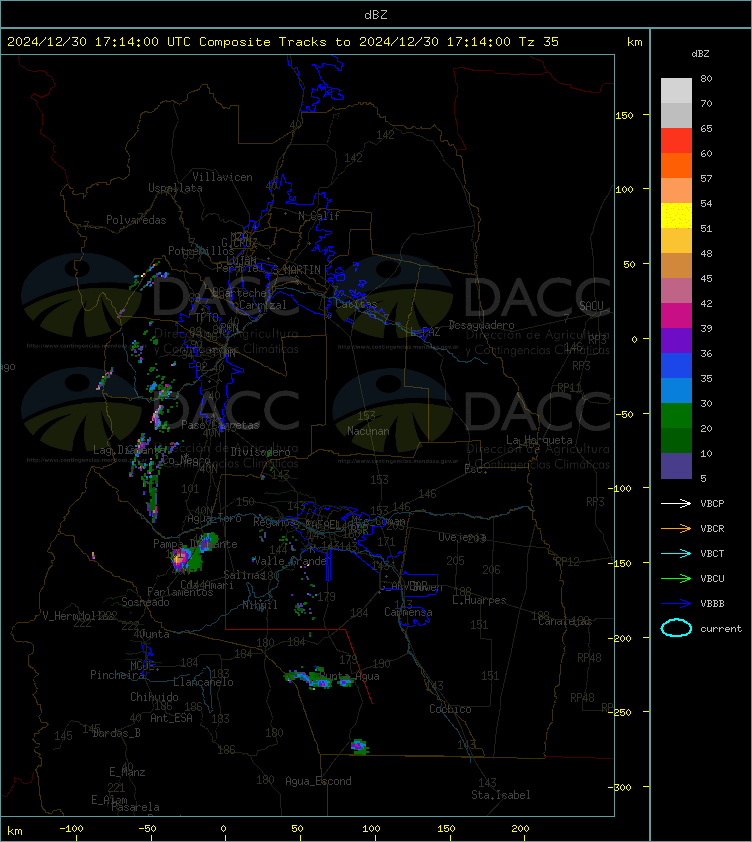
Task: Click the 'La Horqueta' map label
Action: coord(539,440)
